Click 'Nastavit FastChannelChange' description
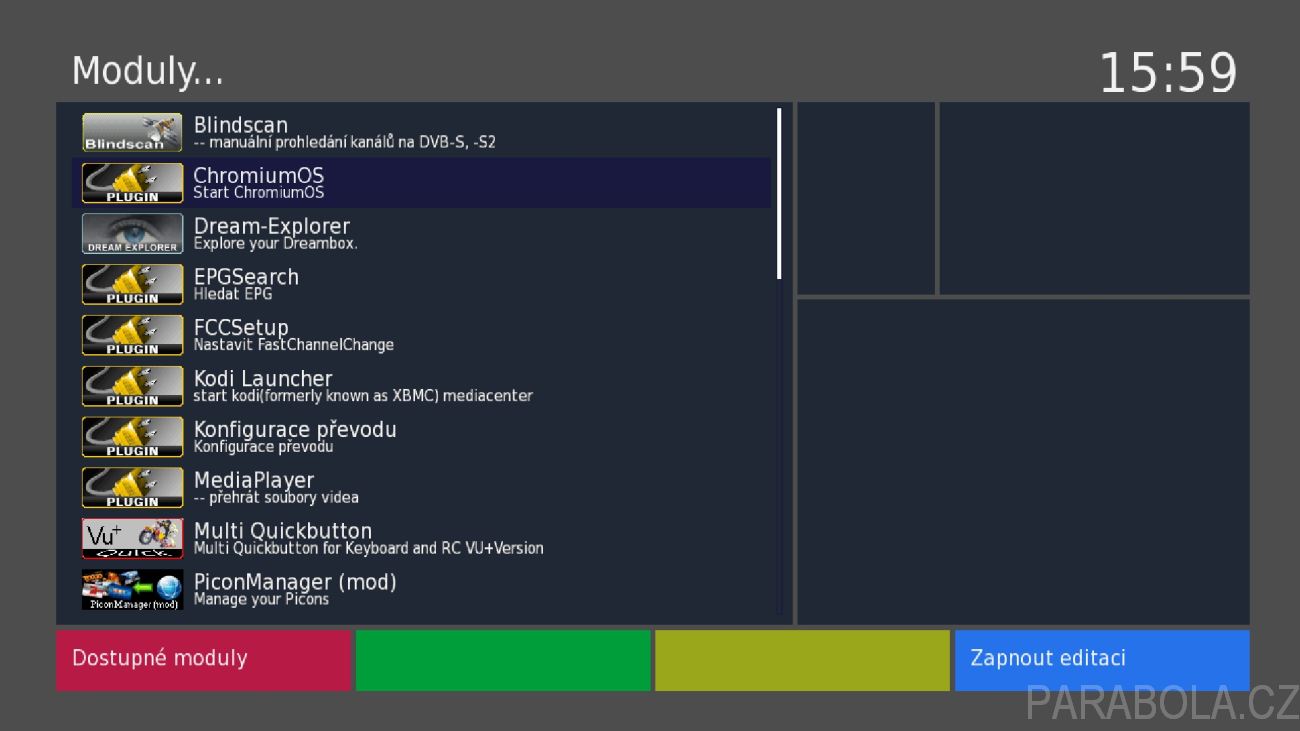 coord(294,345)
